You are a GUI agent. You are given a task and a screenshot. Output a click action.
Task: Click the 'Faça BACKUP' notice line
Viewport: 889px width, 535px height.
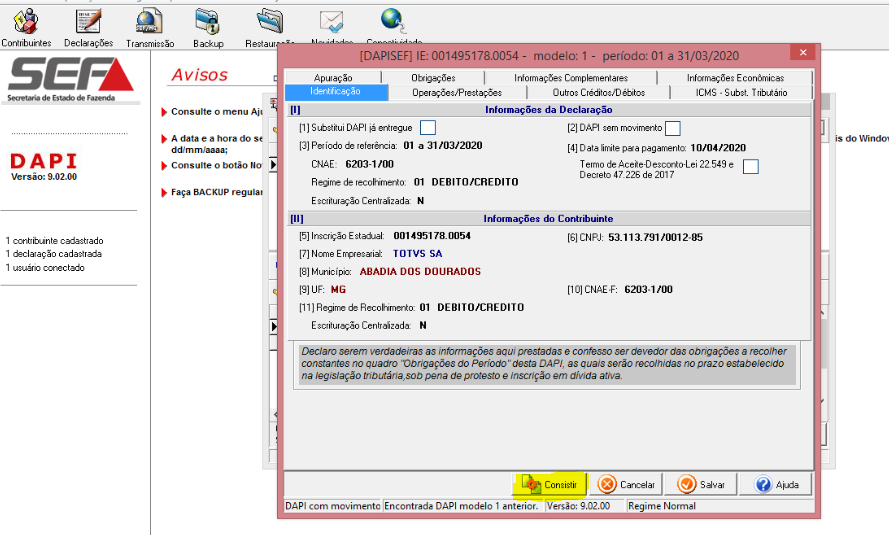216,192
